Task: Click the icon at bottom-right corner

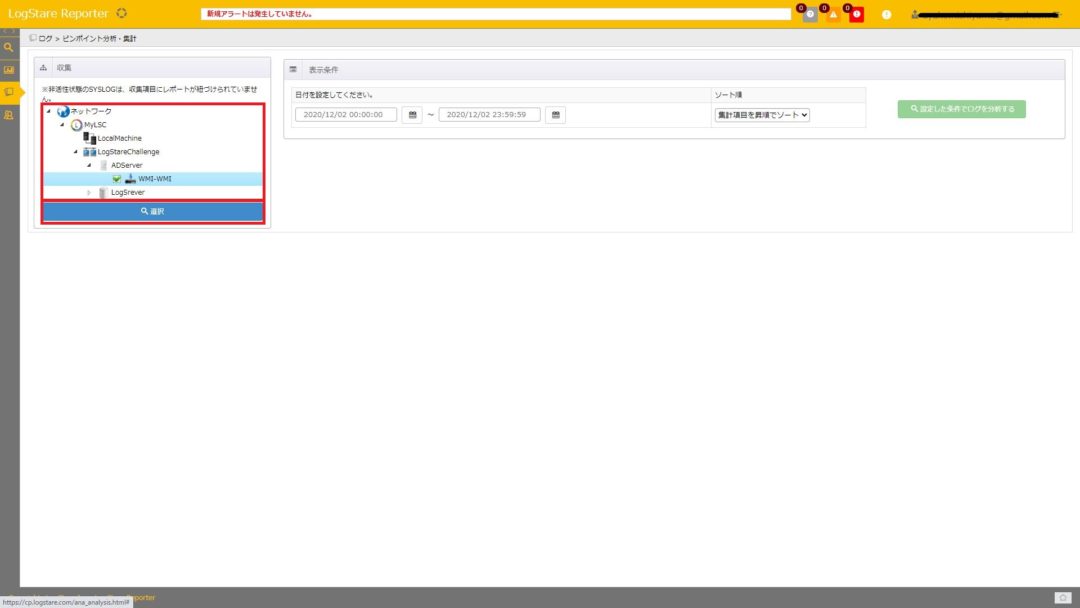Action: pyautogui.click(x=1063, y=598)
